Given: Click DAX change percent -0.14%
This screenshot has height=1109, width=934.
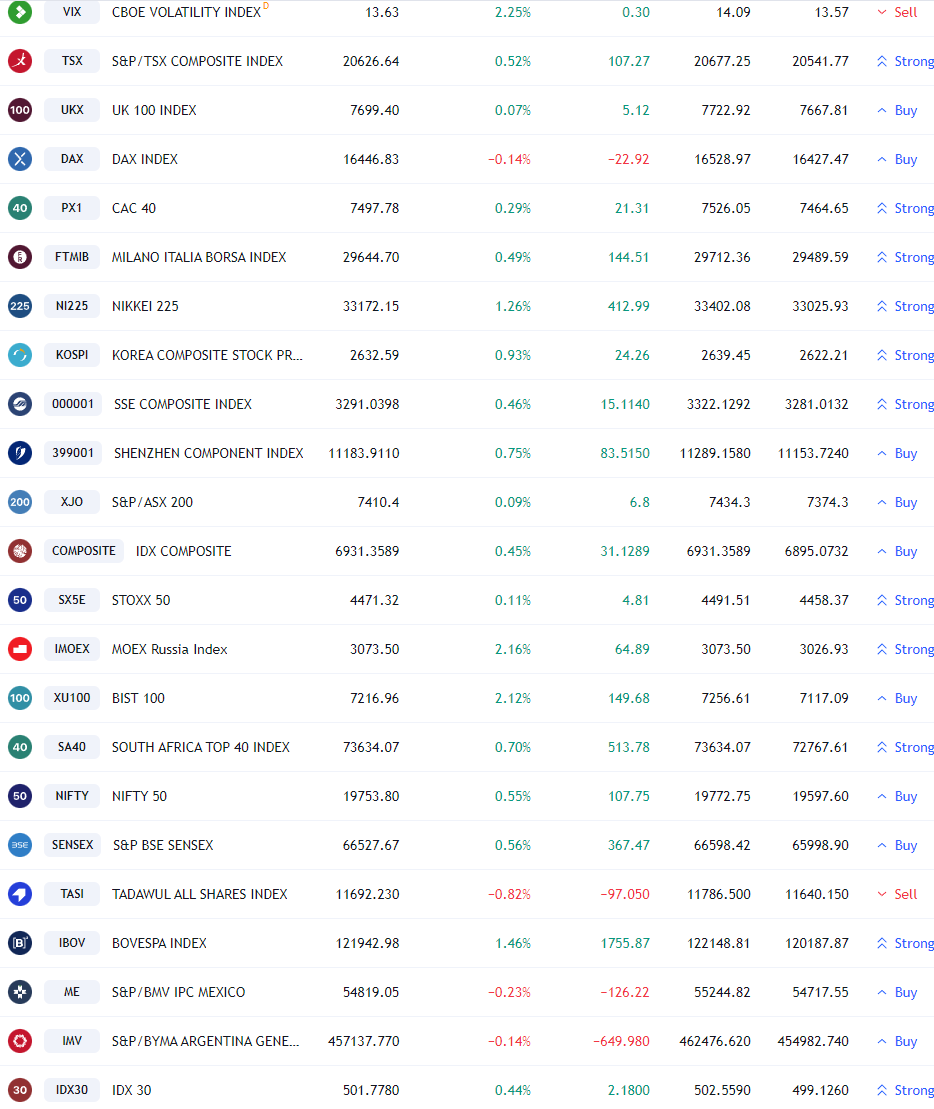Looking at the screenshot, I should click(509, 160).
